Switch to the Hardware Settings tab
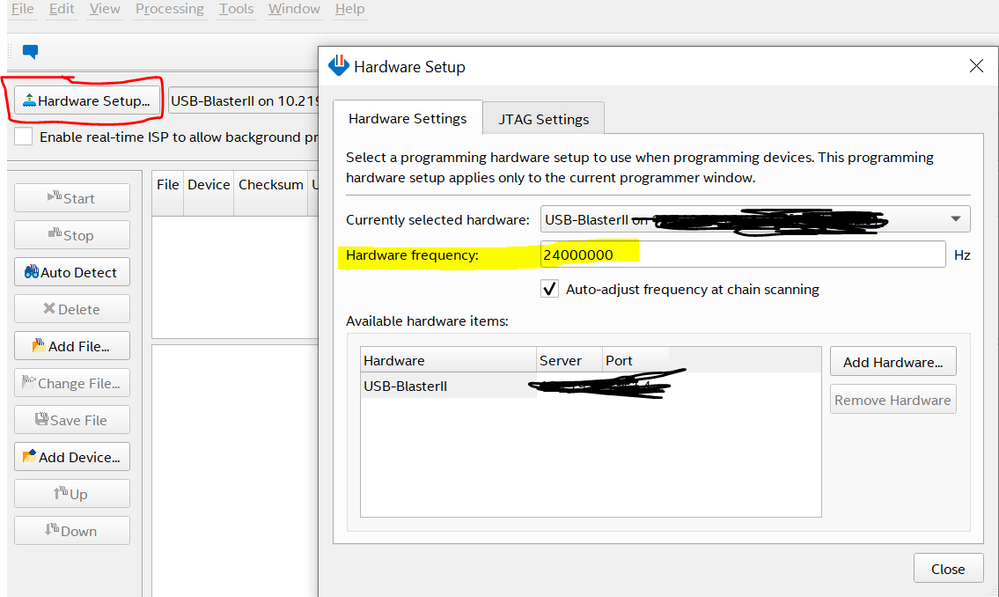The height and width of the screenshot is (597, 999). pyautogui.click(x=408, y=119)
